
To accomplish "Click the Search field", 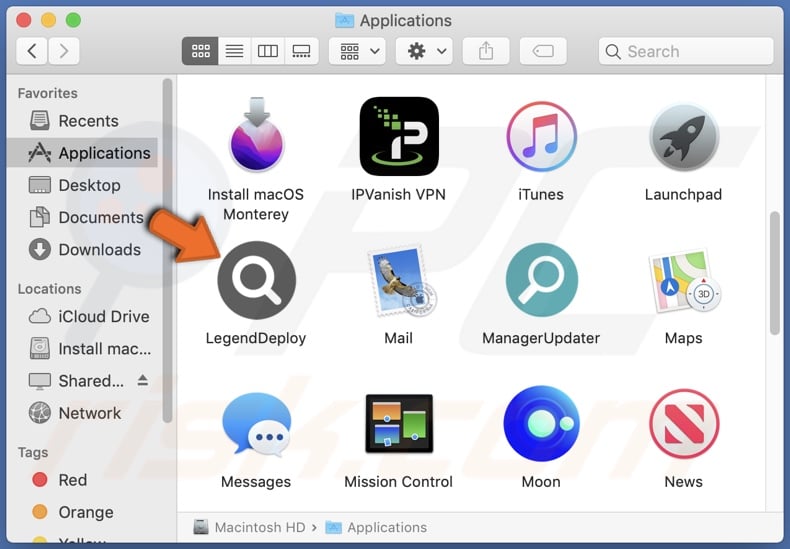I will [686, 51].
